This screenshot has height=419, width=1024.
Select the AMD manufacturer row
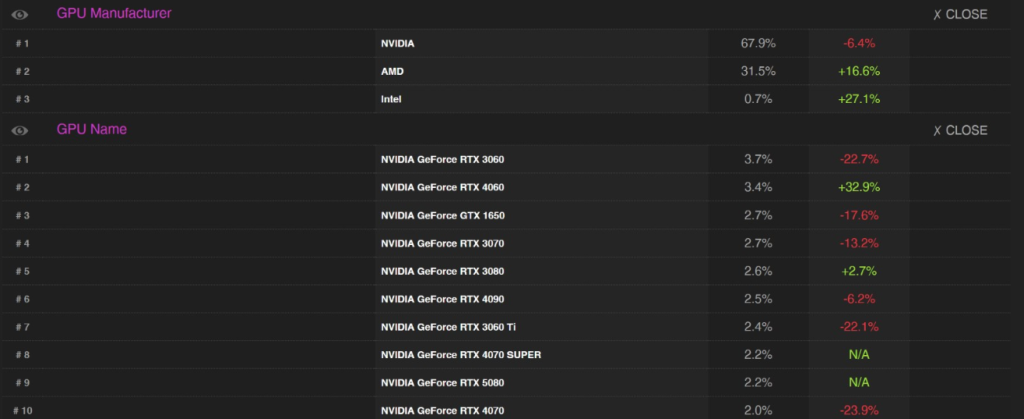[392, 72]
